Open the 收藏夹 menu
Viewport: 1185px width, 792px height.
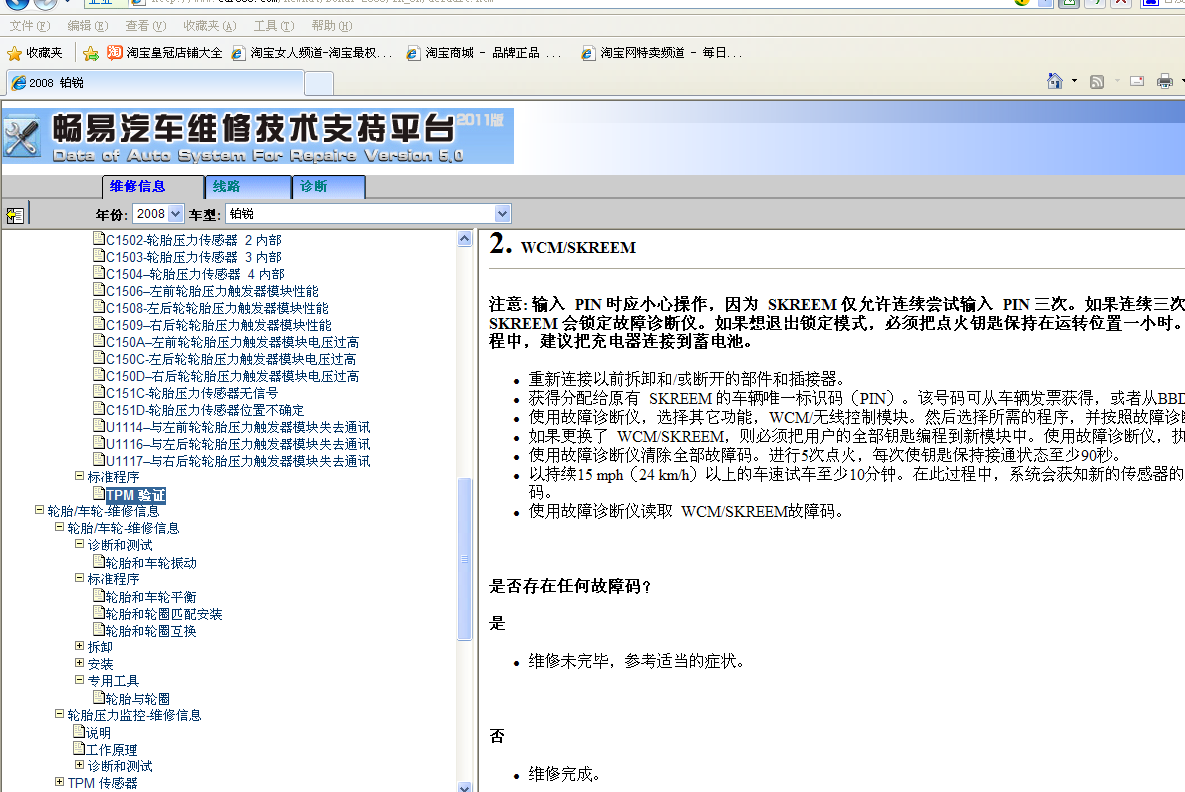click(209, 26)
